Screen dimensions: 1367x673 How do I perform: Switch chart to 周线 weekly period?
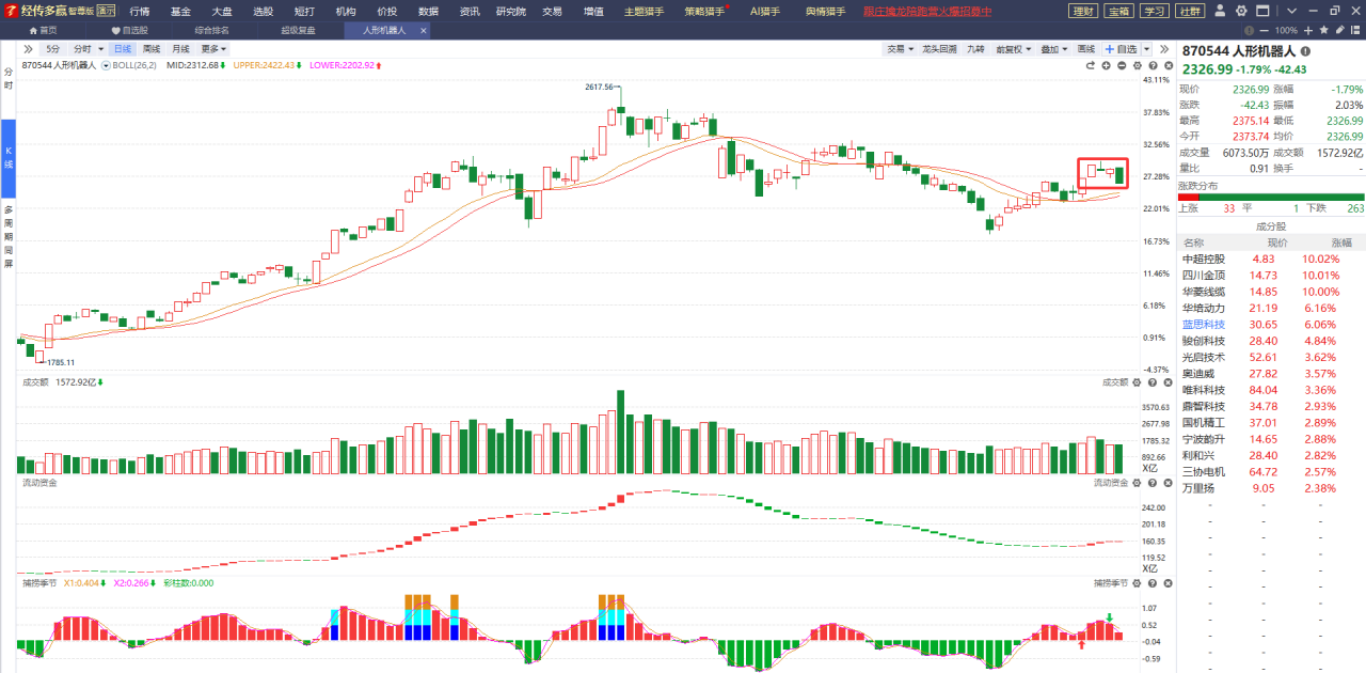point(151,49)
